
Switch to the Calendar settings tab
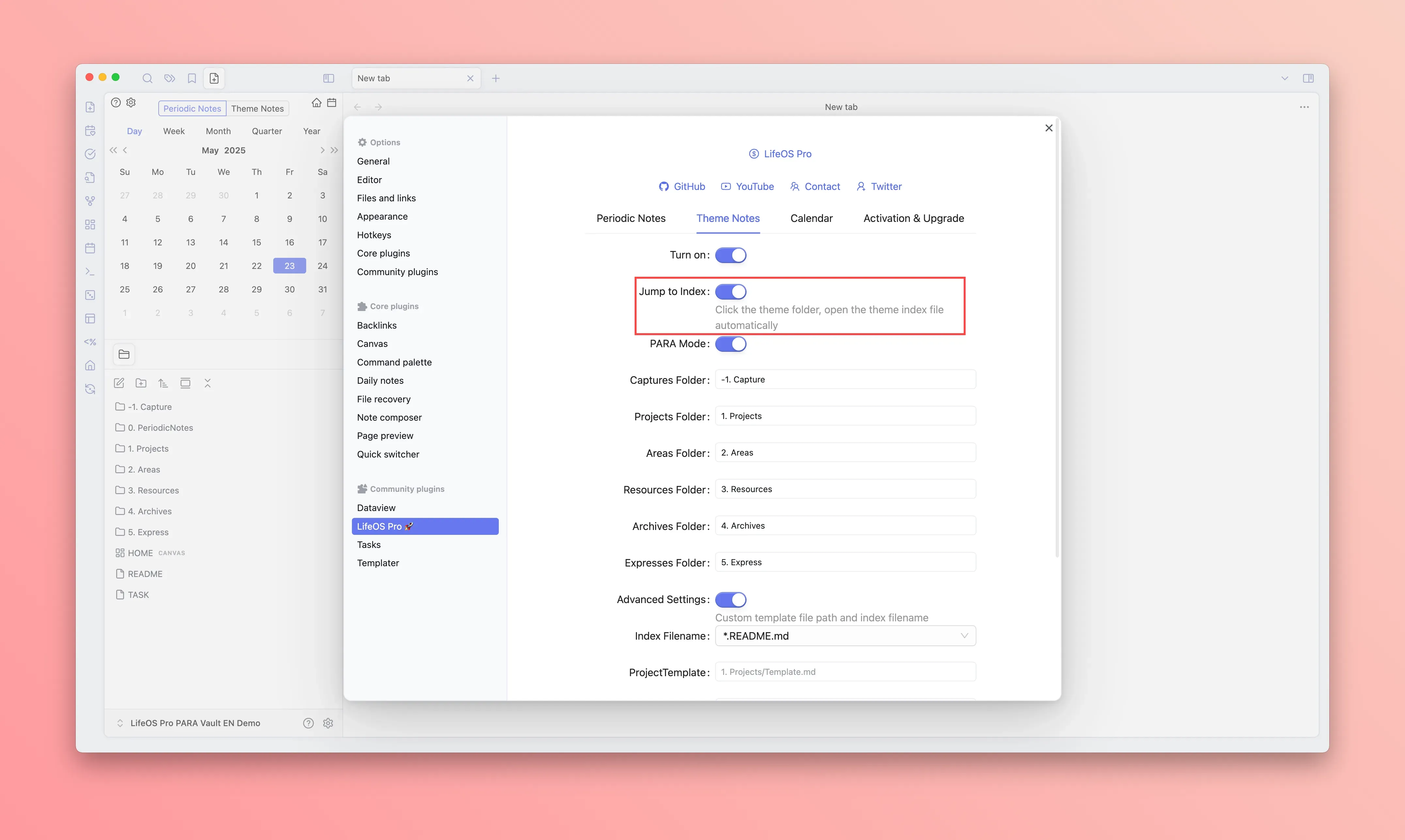(811, 219)
